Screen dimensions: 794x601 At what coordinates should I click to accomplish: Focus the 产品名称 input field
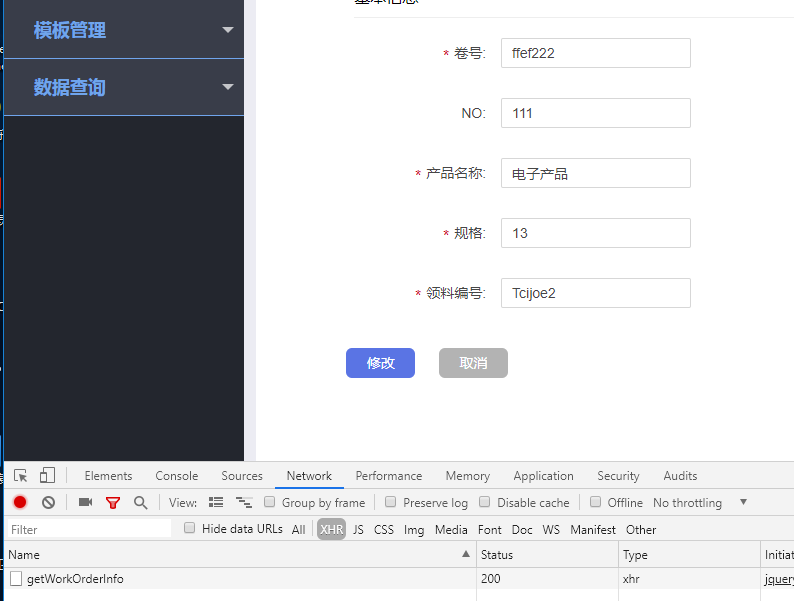click(x=596, y=173)
